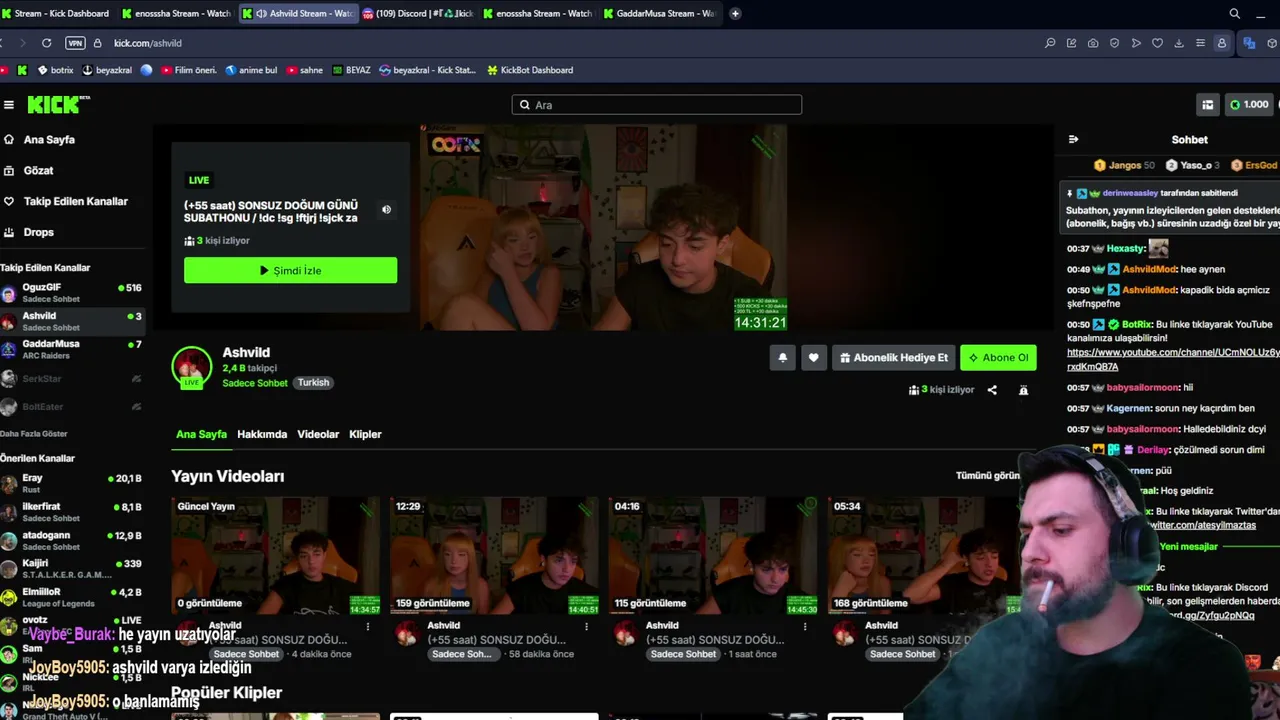The image size is (1280, 720).
Task: Reload the page
Action: pos(46,43)
